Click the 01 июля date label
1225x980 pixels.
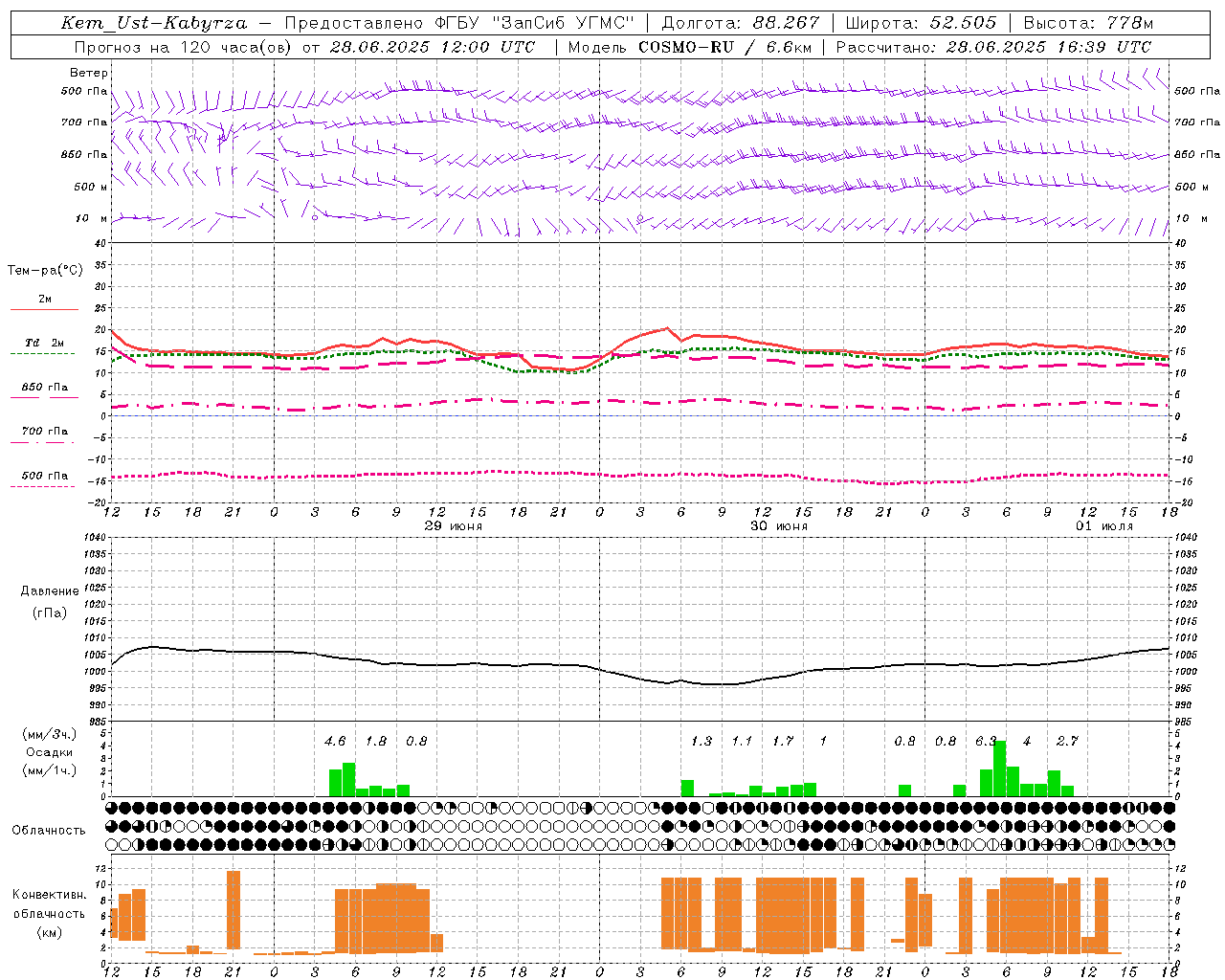click(x=1104, y=525)
